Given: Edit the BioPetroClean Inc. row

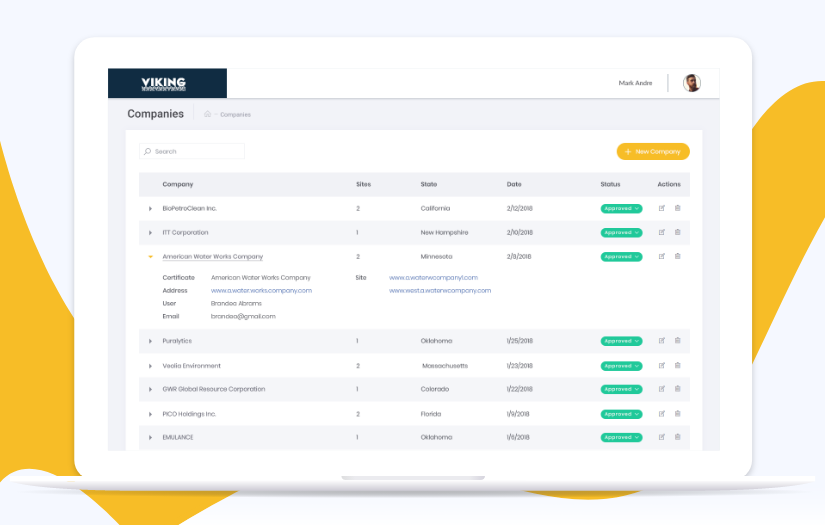Looking at the screenshot, I should click(661, 208).
